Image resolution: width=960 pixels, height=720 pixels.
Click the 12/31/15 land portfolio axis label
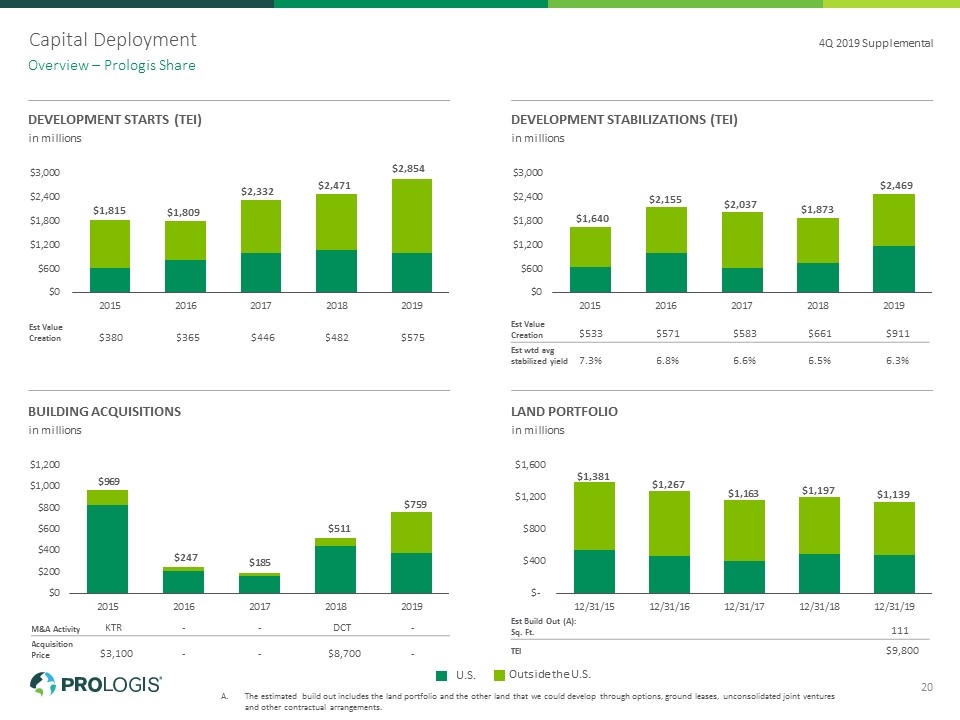click(594, 607)
